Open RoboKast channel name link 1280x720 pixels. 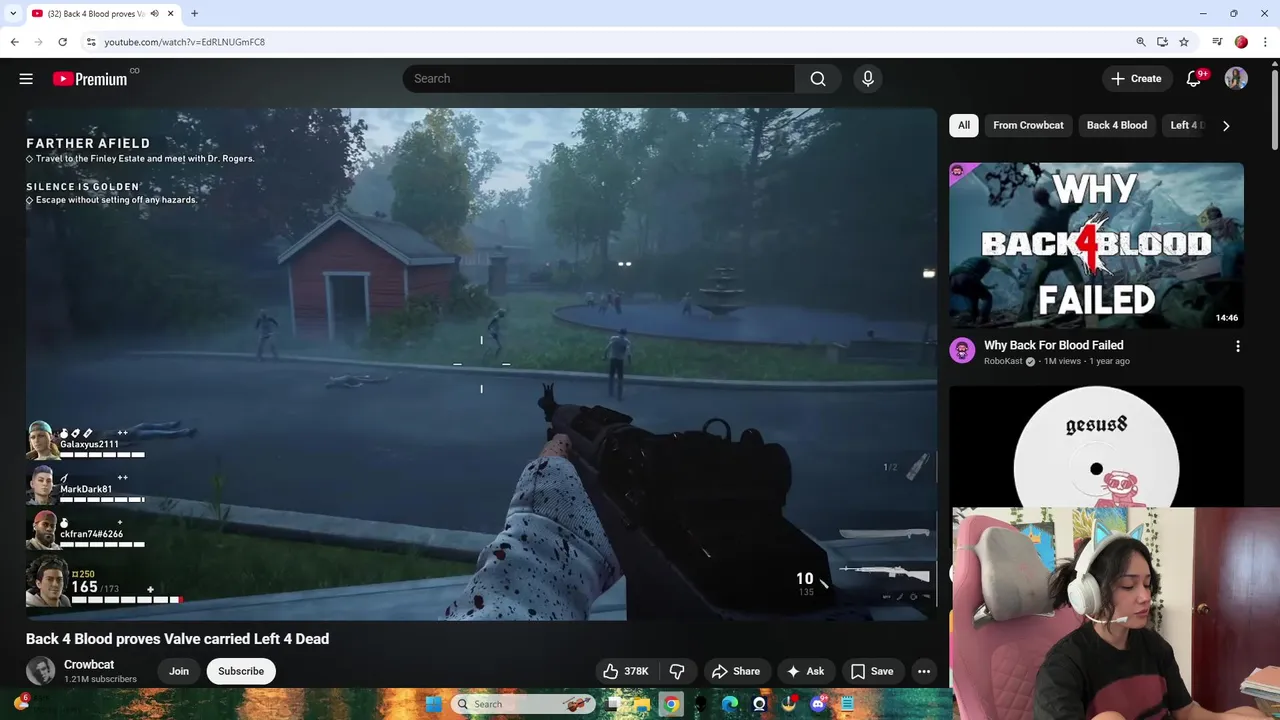tap(1003, 361)
